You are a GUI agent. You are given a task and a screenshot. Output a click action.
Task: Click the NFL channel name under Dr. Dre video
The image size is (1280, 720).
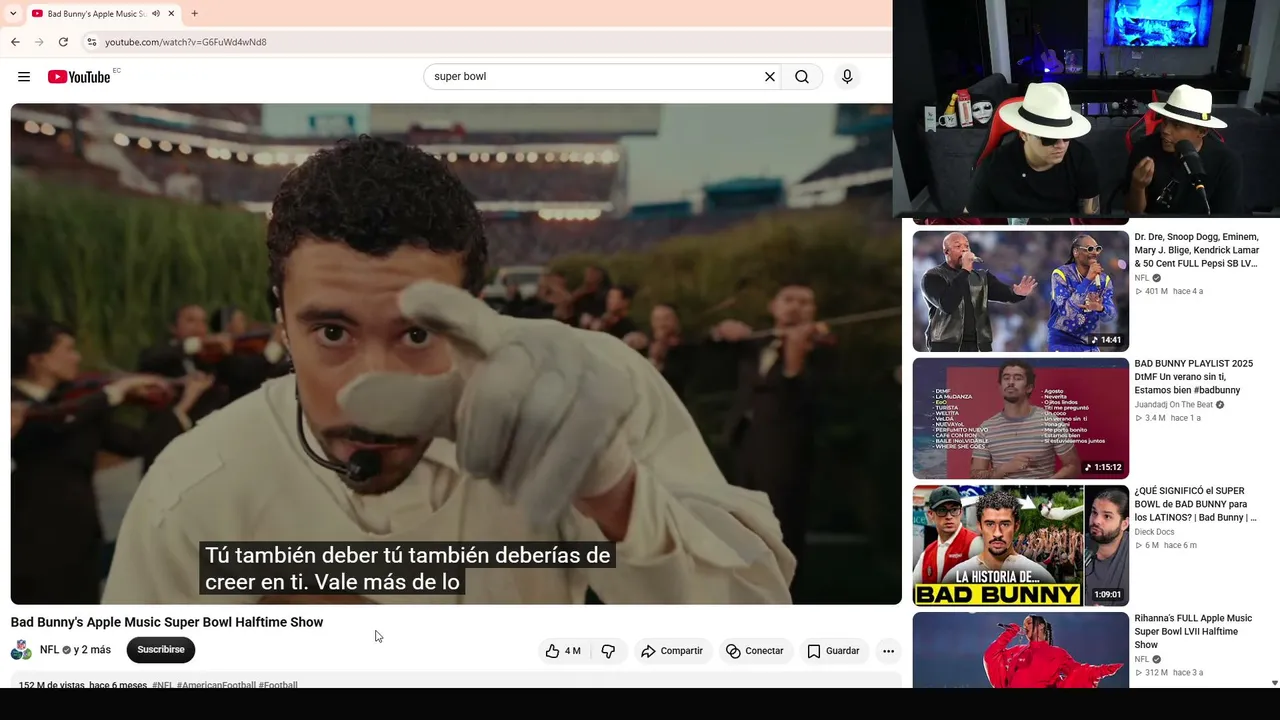coord(1142,278)
